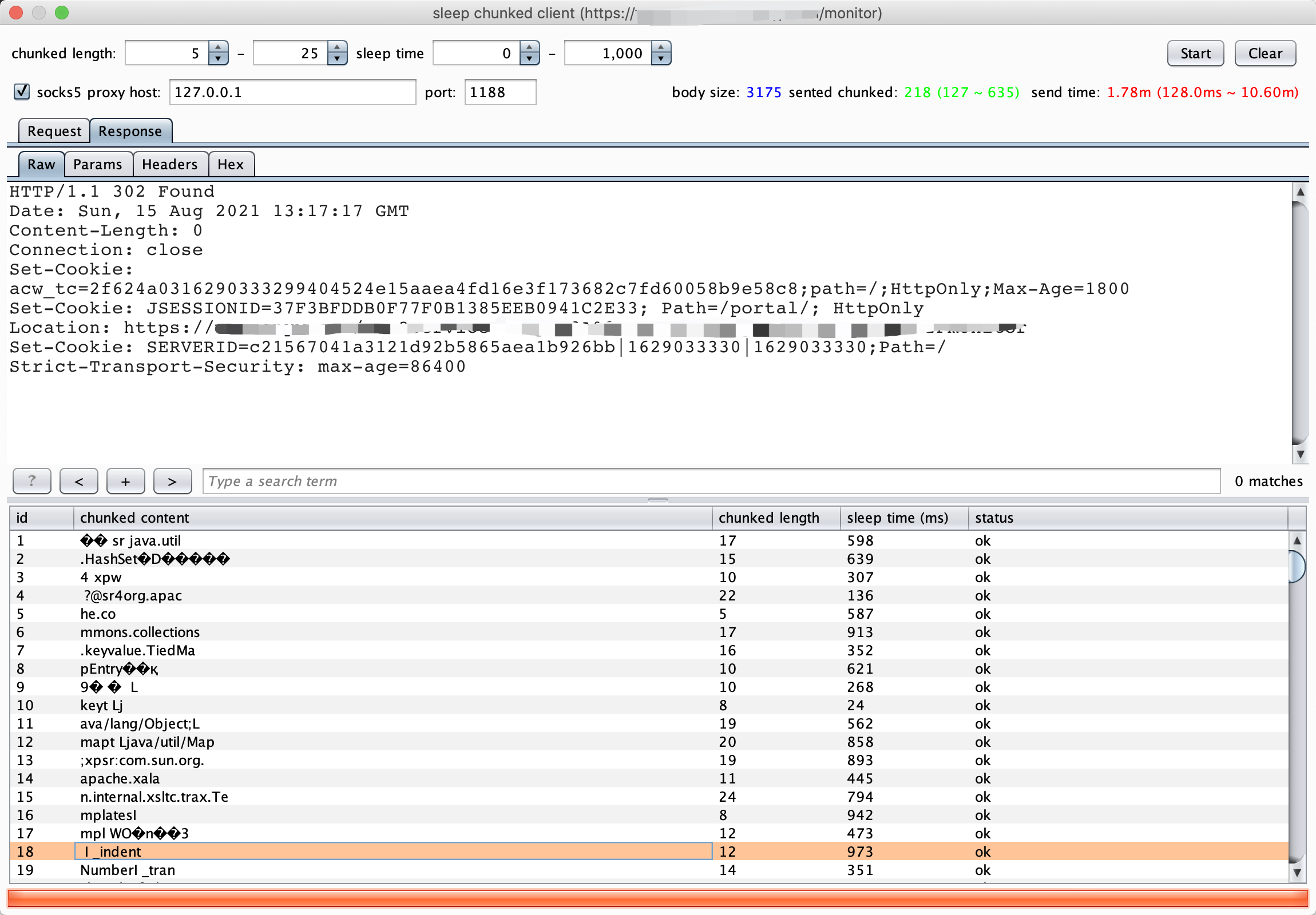Click the previous match arrow button

coord(78,482)
